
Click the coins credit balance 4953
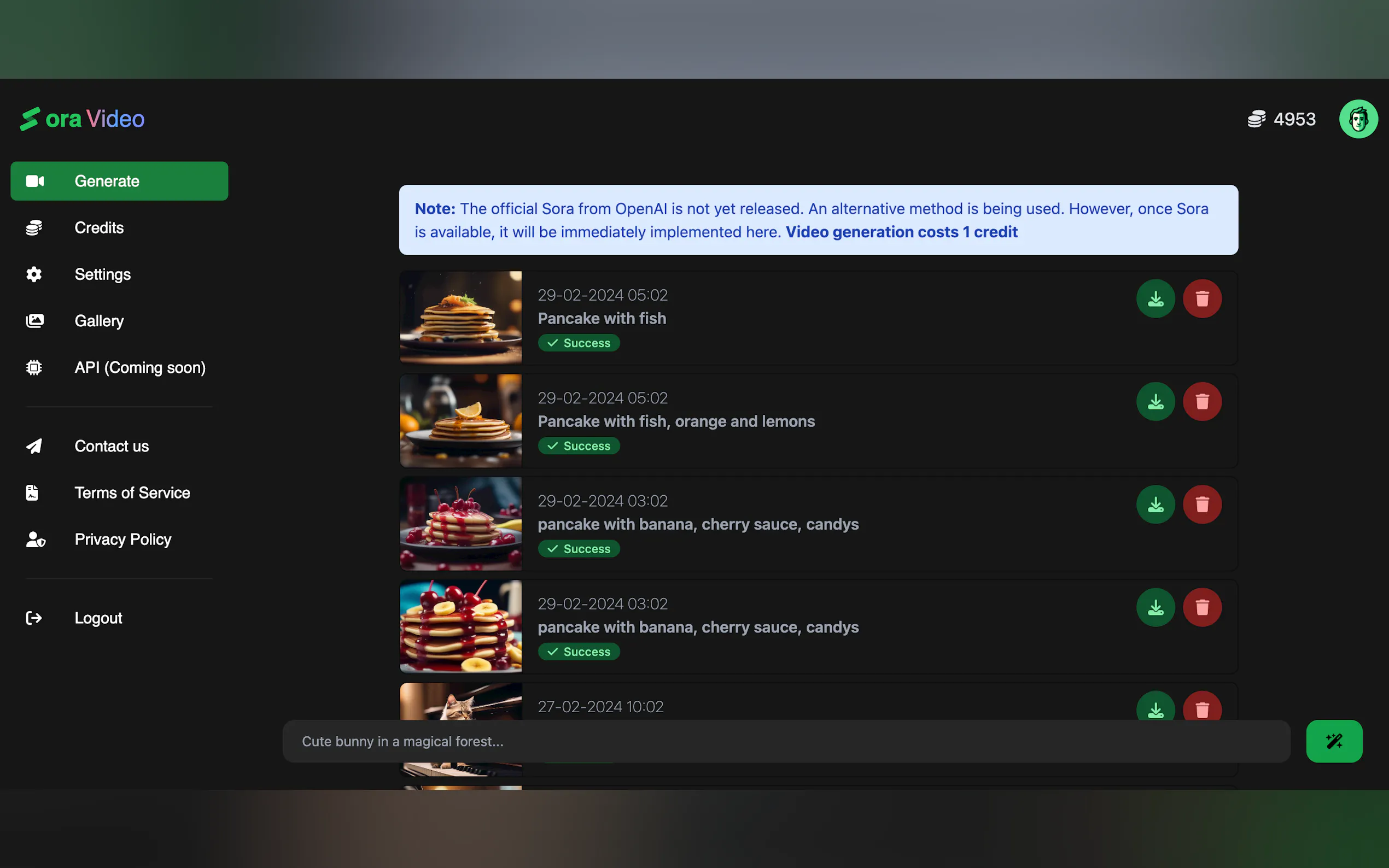pyautogui.click(x=1282, y=119)
